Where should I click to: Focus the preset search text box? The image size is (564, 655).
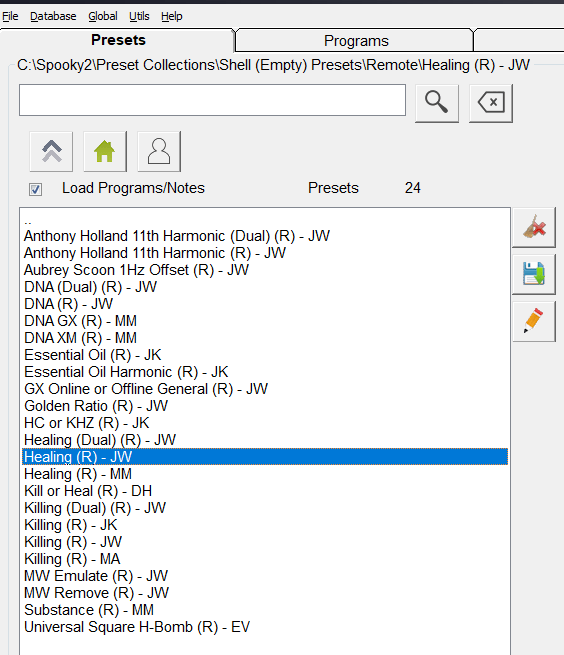pos(212,100)
